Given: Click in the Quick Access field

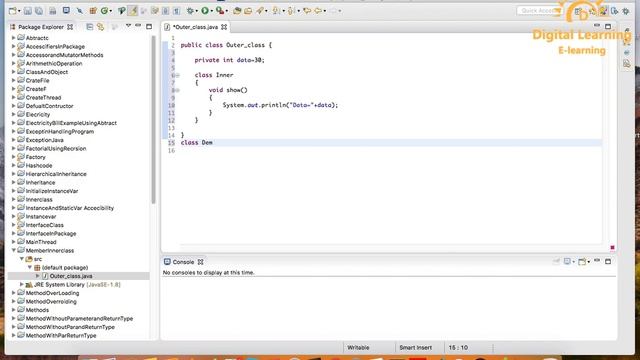Looking at the screenshot, I should [x=540, y=11].
